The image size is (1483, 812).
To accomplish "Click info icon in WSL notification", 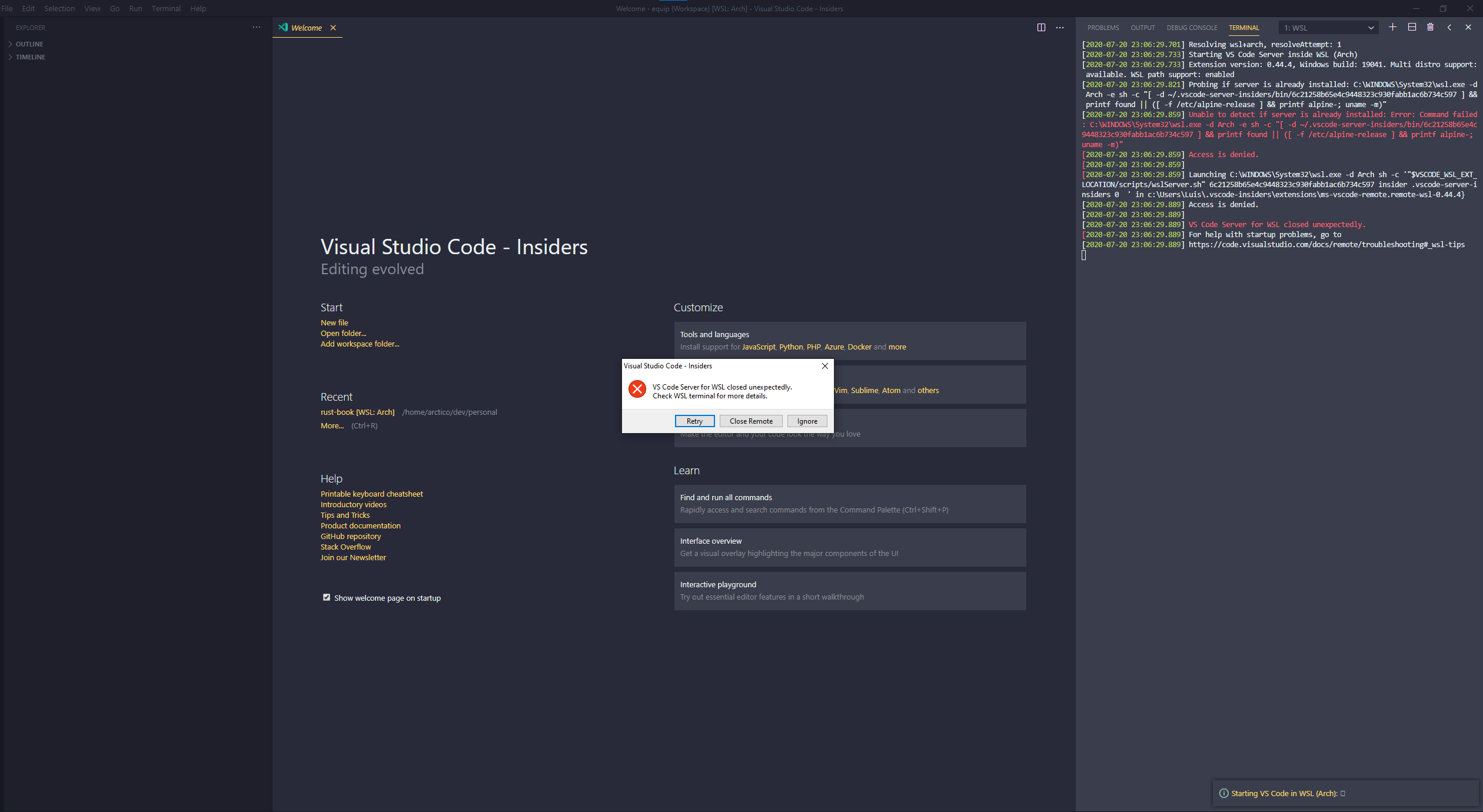I will [x=1223, y=793].
